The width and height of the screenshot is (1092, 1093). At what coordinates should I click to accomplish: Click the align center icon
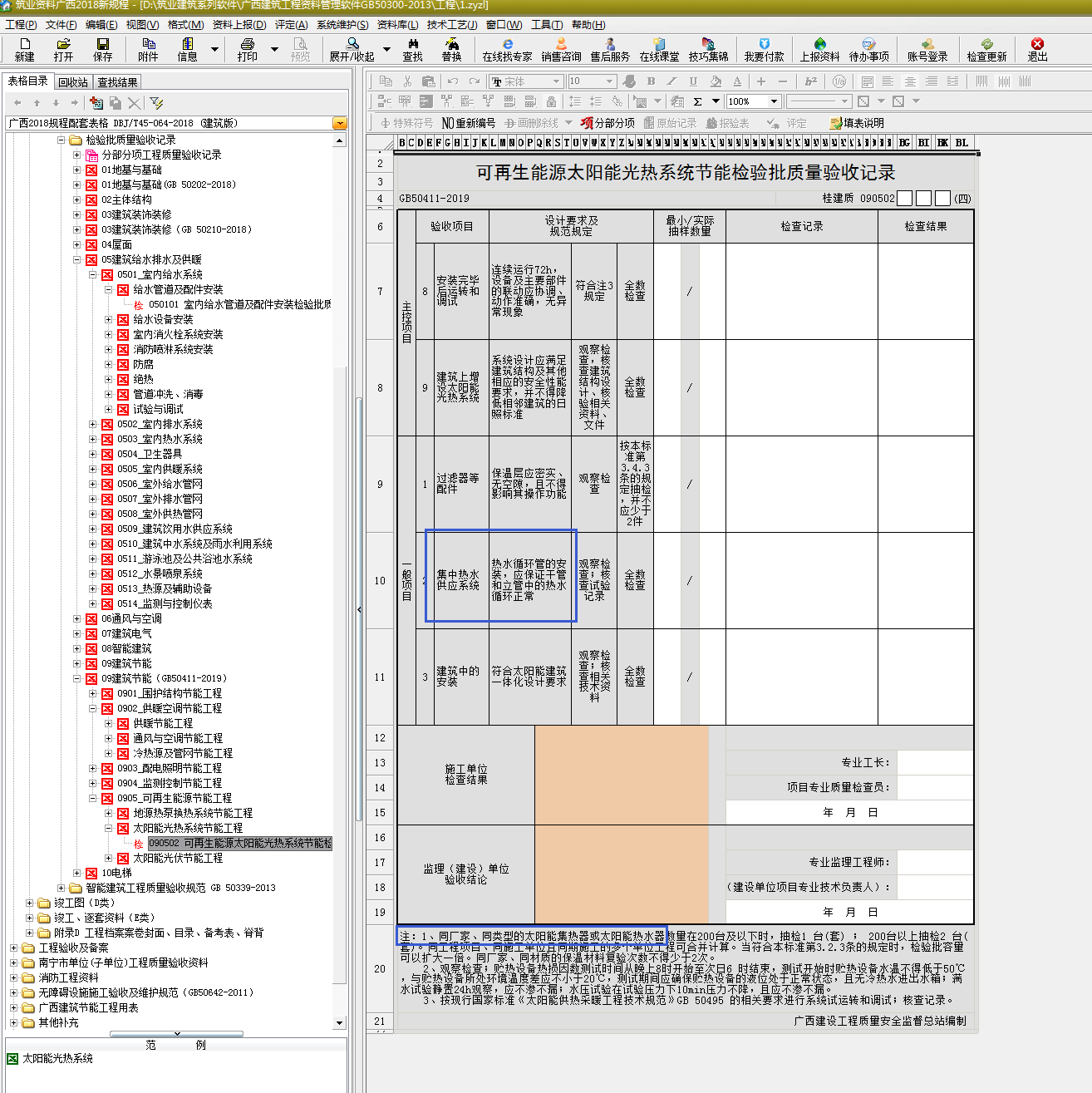point(910,81)
